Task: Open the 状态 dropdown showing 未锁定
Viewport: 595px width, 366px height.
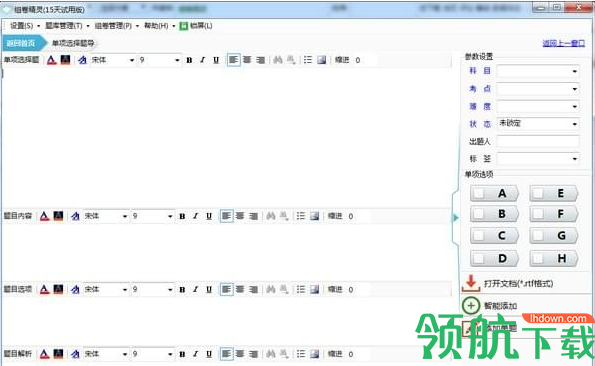Action: click(575, 124)
